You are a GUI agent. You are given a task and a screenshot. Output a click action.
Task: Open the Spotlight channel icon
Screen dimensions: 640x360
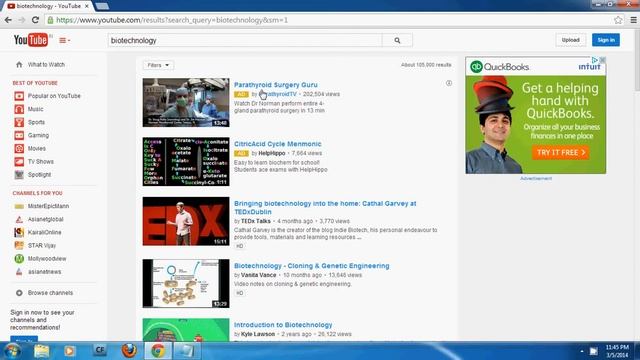point(19,174)
